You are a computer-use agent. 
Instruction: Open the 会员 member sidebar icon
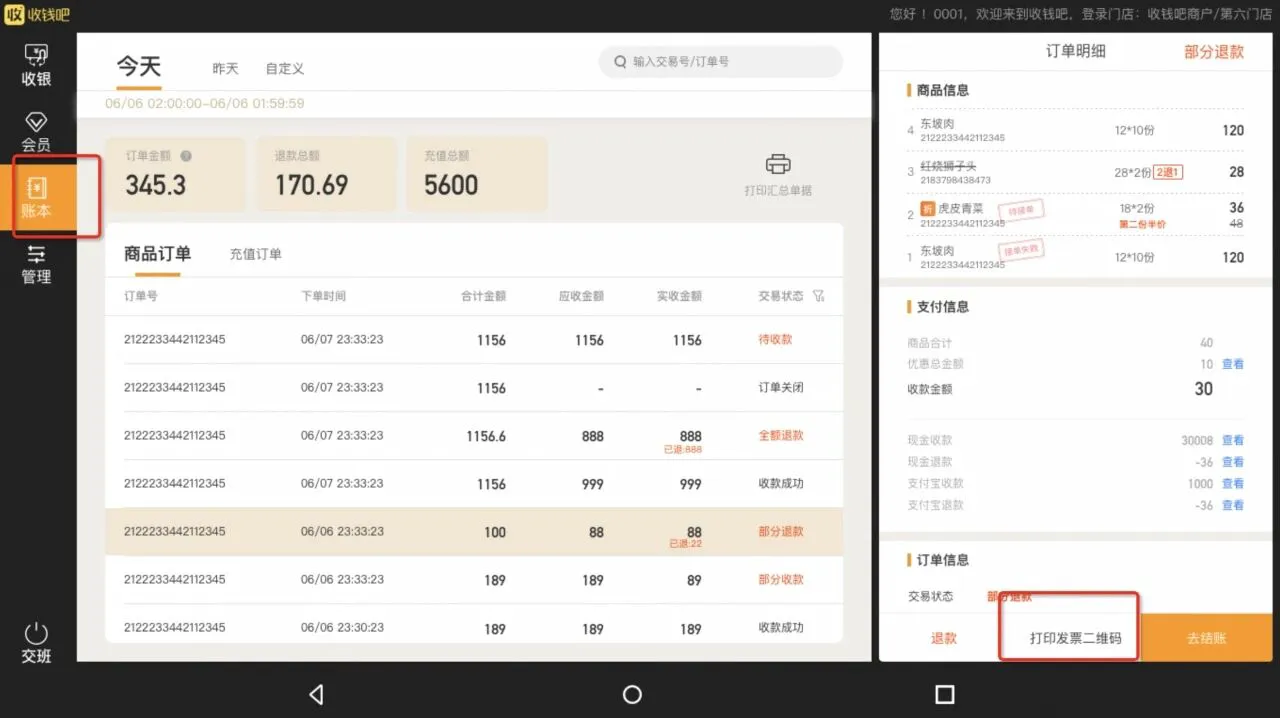[x=36, y=132]
